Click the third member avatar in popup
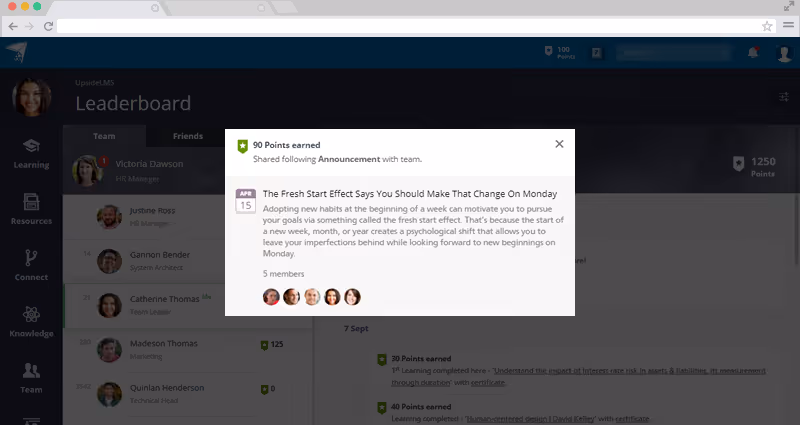Screen dimensions: 800x425 coord(312,297)
